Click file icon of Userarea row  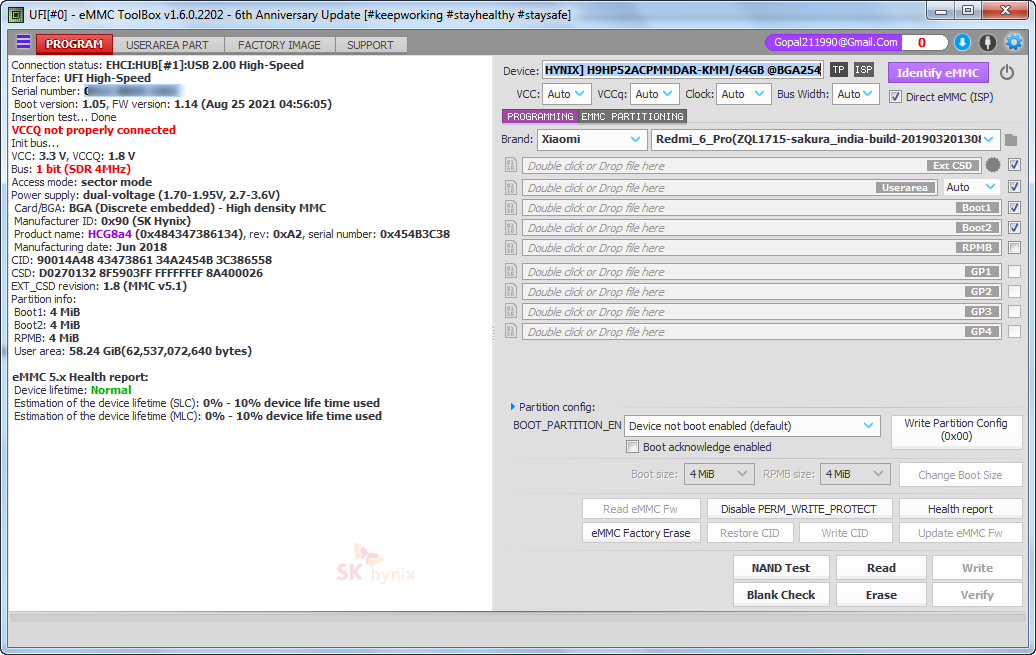click(x=511, y=188)
